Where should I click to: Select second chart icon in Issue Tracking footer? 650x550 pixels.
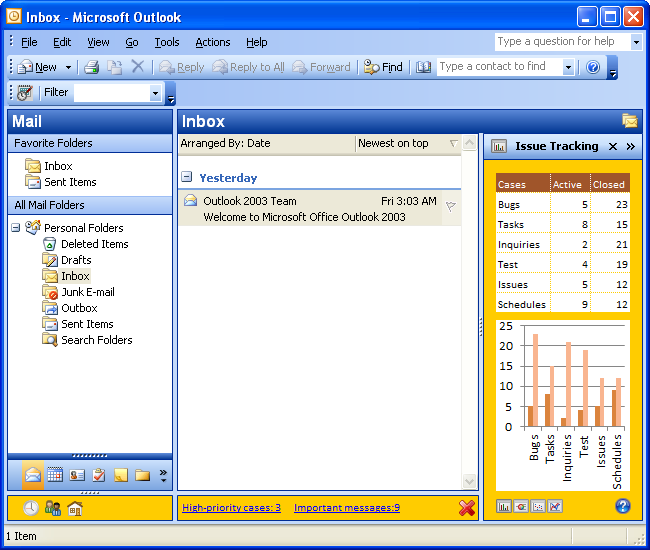(x=521, y=506)
